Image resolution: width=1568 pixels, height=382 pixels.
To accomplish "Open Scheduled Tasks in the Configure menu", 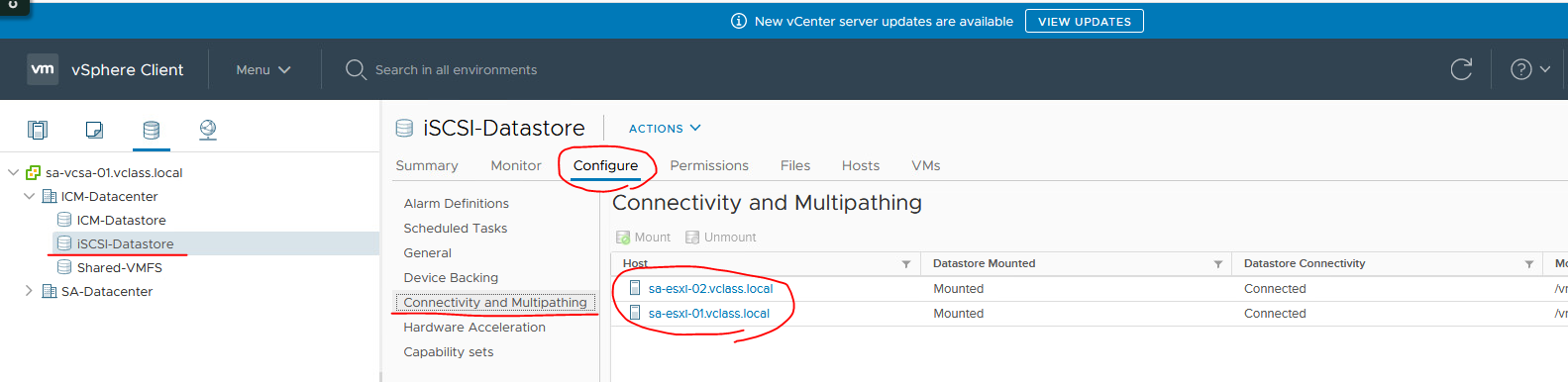I will [455, 228].
